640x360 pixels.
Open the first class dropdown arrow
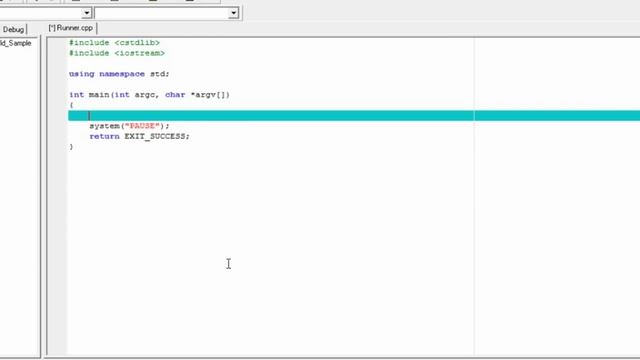pyautogui.click(x=87, y=13)
